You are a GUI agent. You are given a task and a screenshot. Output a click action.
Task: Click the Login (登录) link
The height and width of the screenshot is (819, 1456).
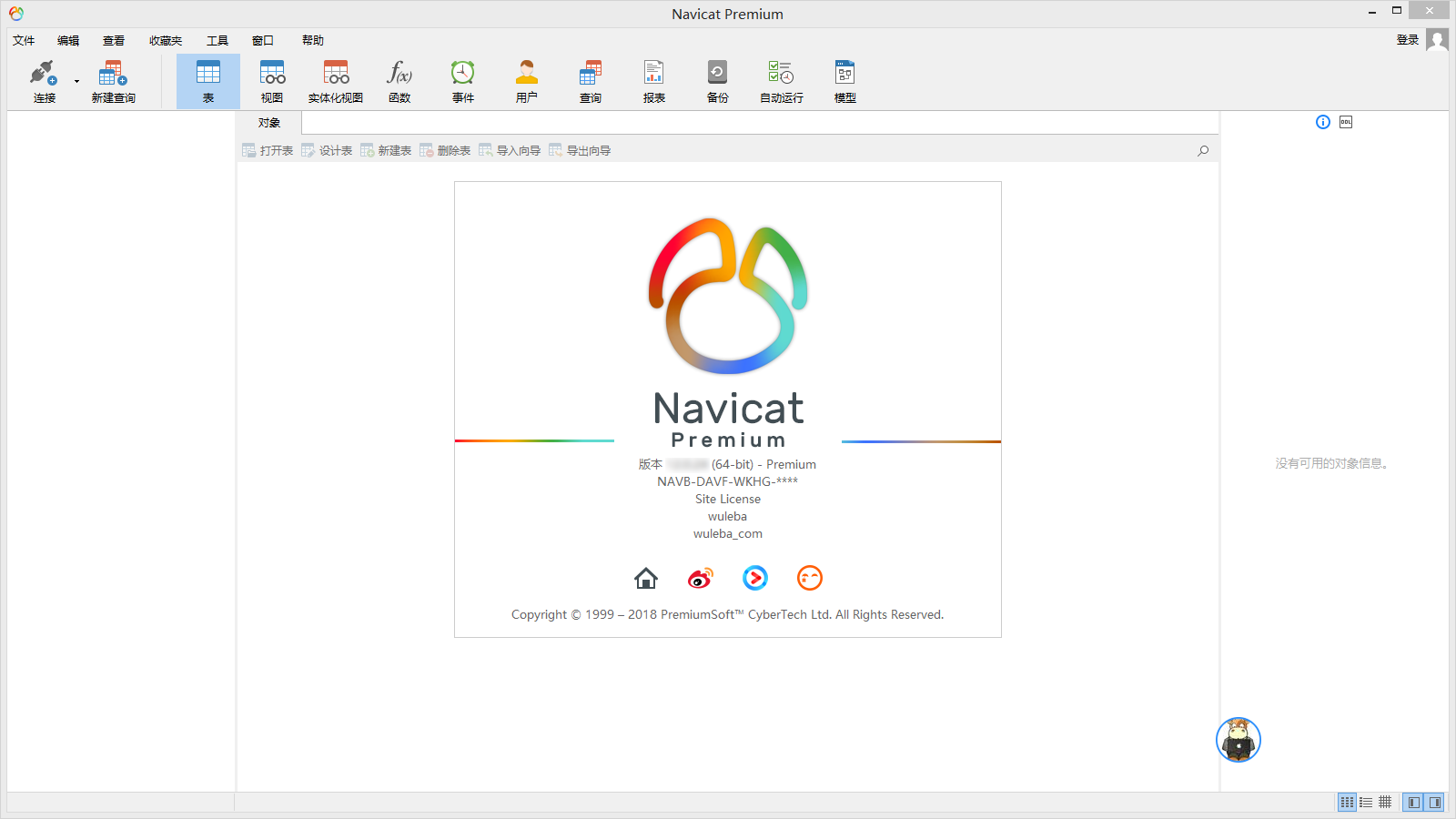pos(1408,39)
